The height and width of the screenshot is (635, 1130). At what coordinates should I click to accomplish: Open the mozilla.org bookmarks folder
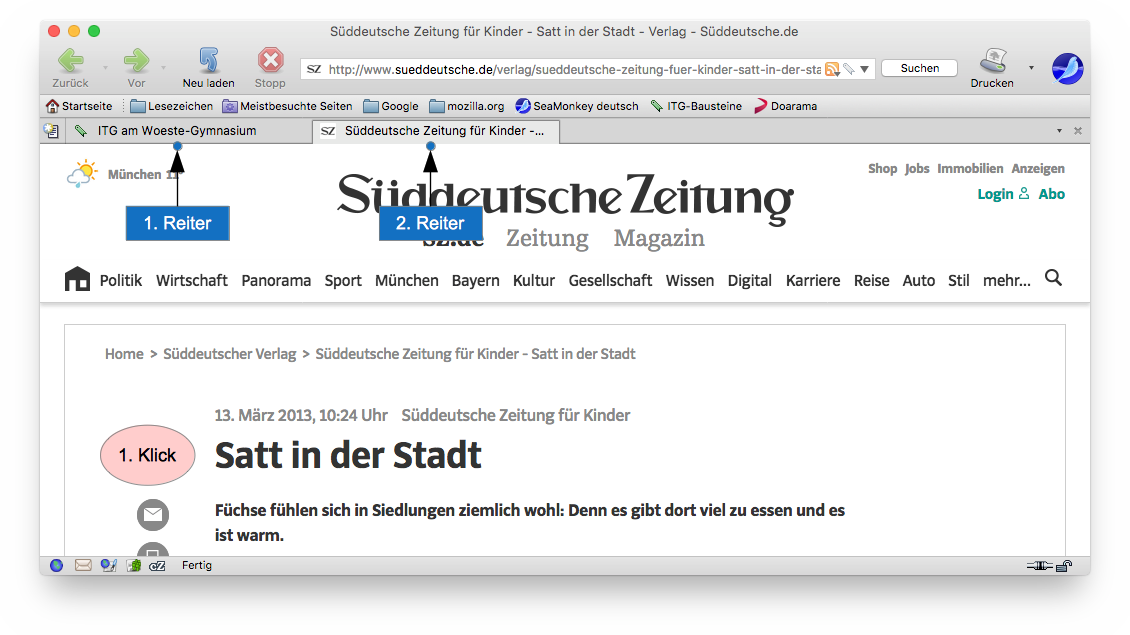coord(467,106)
